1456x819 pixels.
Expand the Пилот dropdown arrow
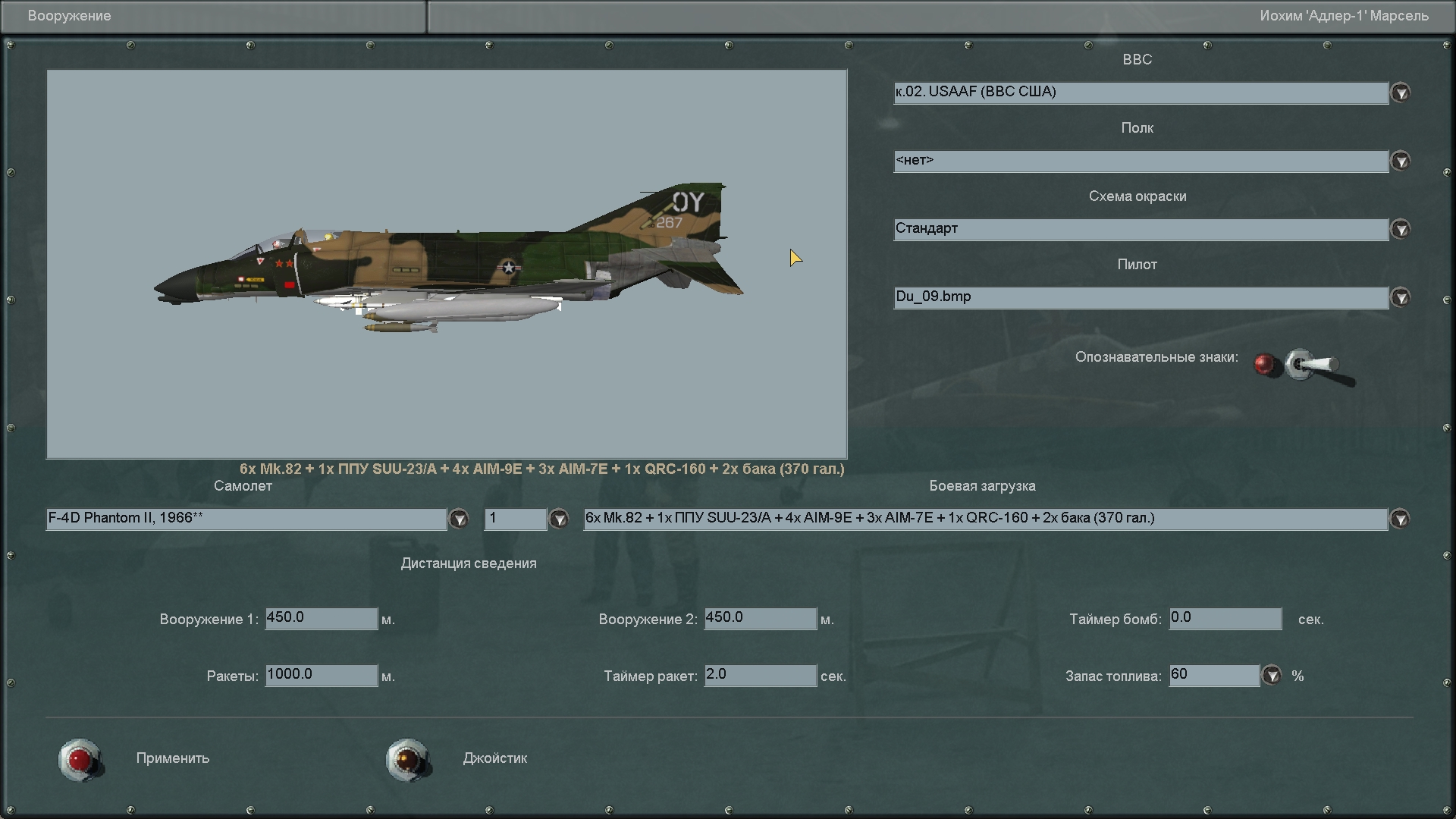click(x=1401, y=298)
